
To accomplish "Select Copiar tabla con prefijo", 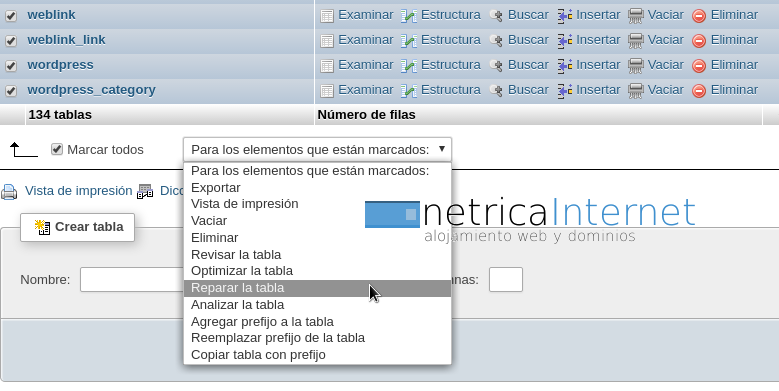I will click(317, 355).
